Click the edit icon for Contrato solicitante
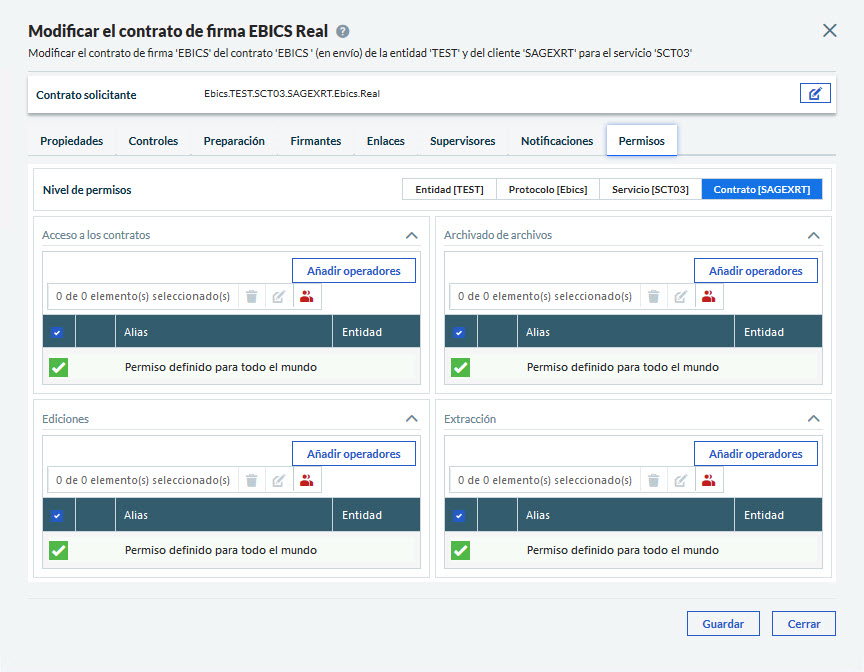The width and height of the screenshot is (864, 672). click(x=815, y=94)
